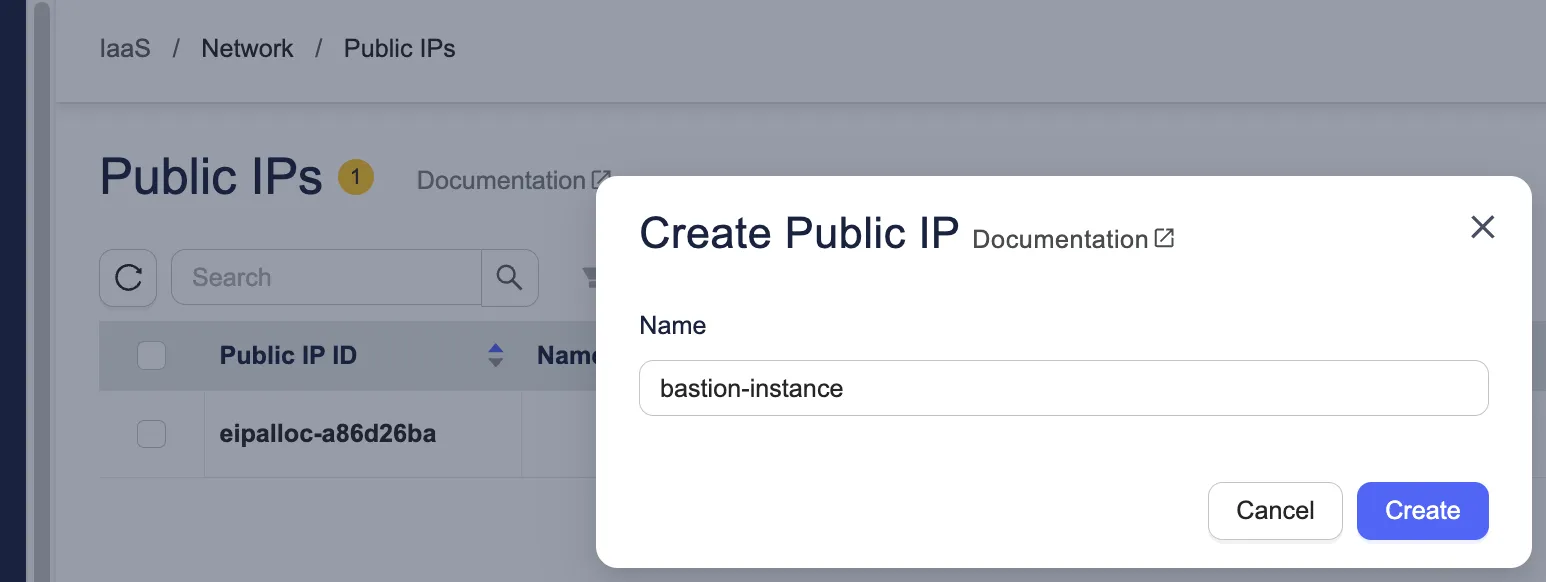The image size is (1546, 582).
Task: Click the Public IP ID column header
Action: (288, 355)
